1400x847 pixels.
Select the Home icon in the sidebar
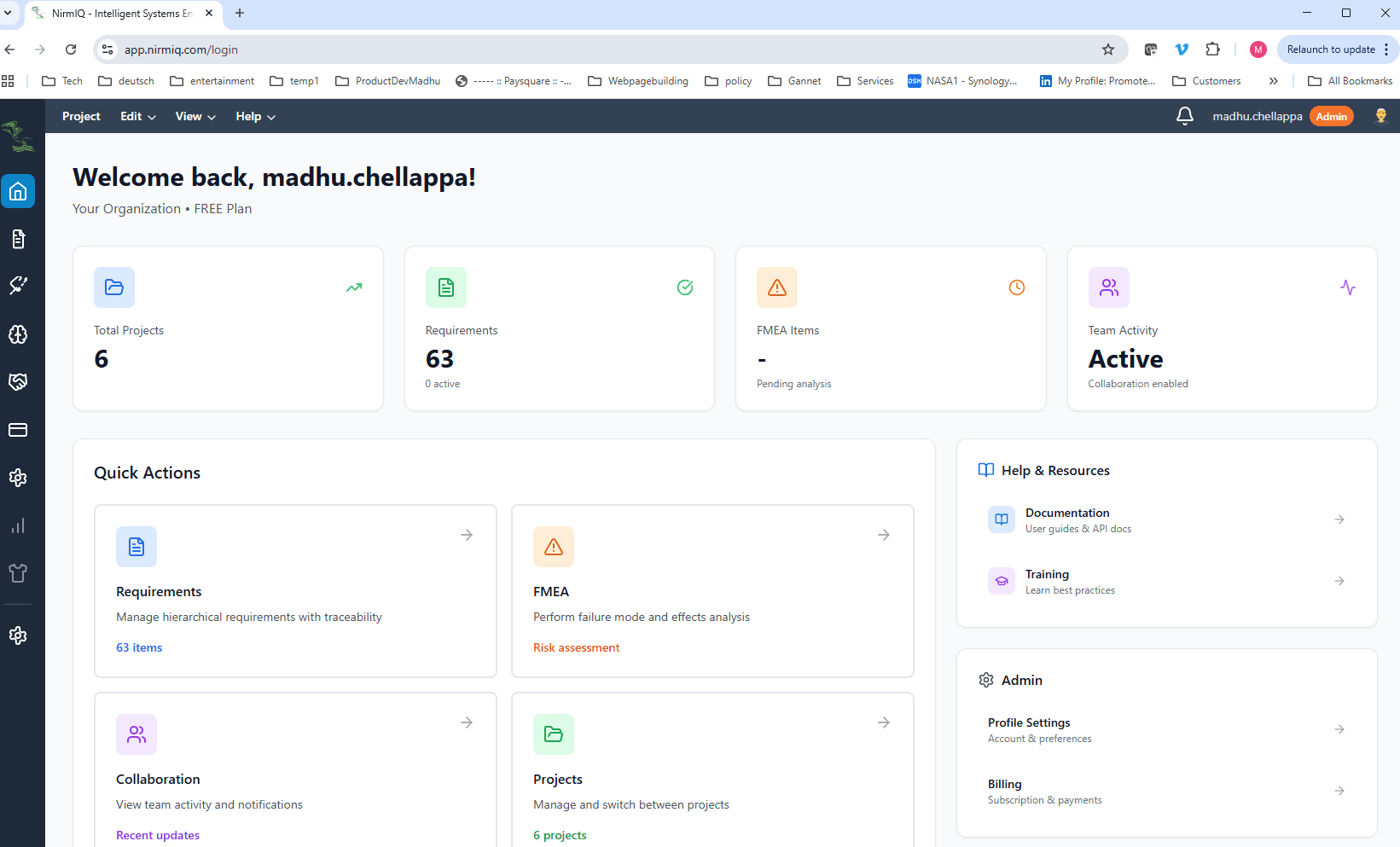[18, 191]
